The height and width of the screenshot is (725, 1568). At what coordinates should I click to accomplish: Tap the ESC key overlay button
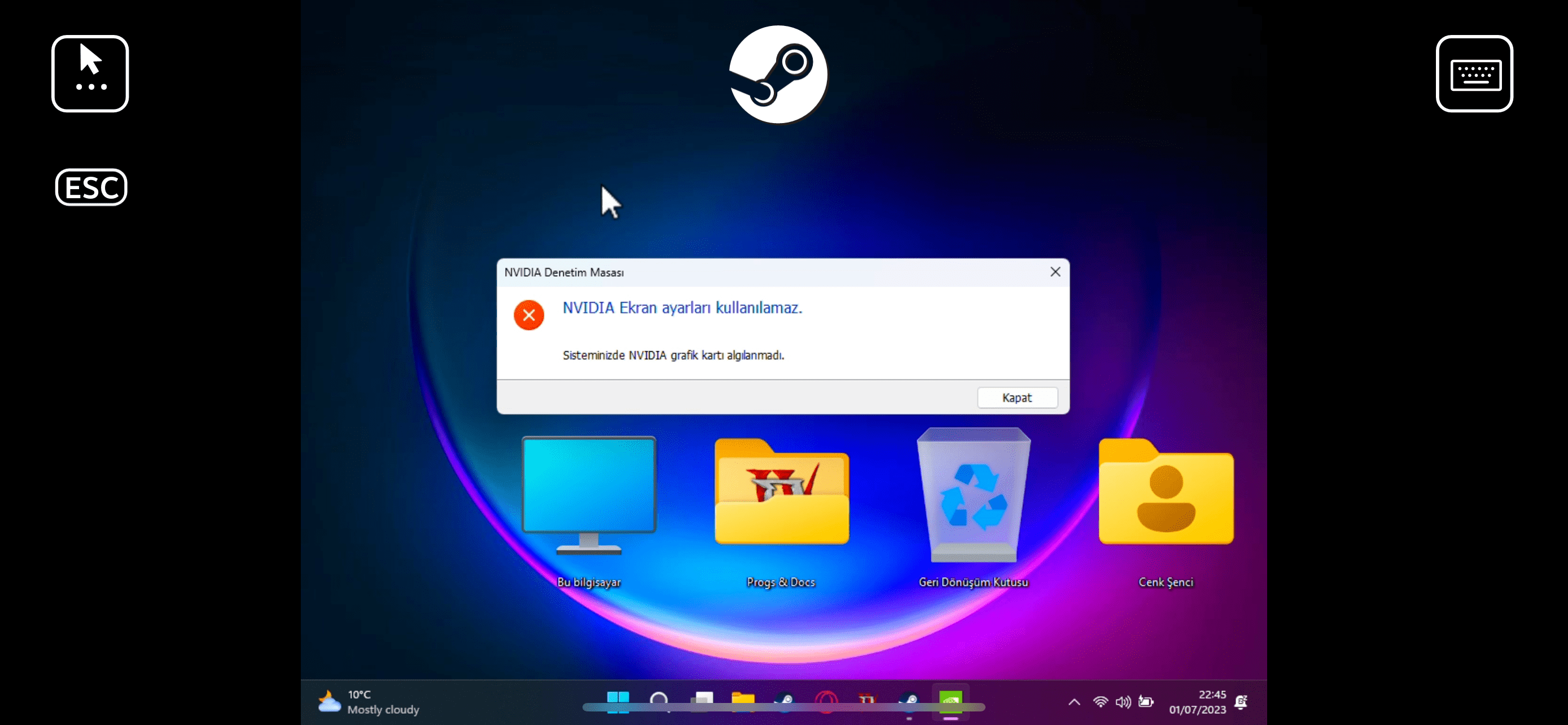click(91, 187)
